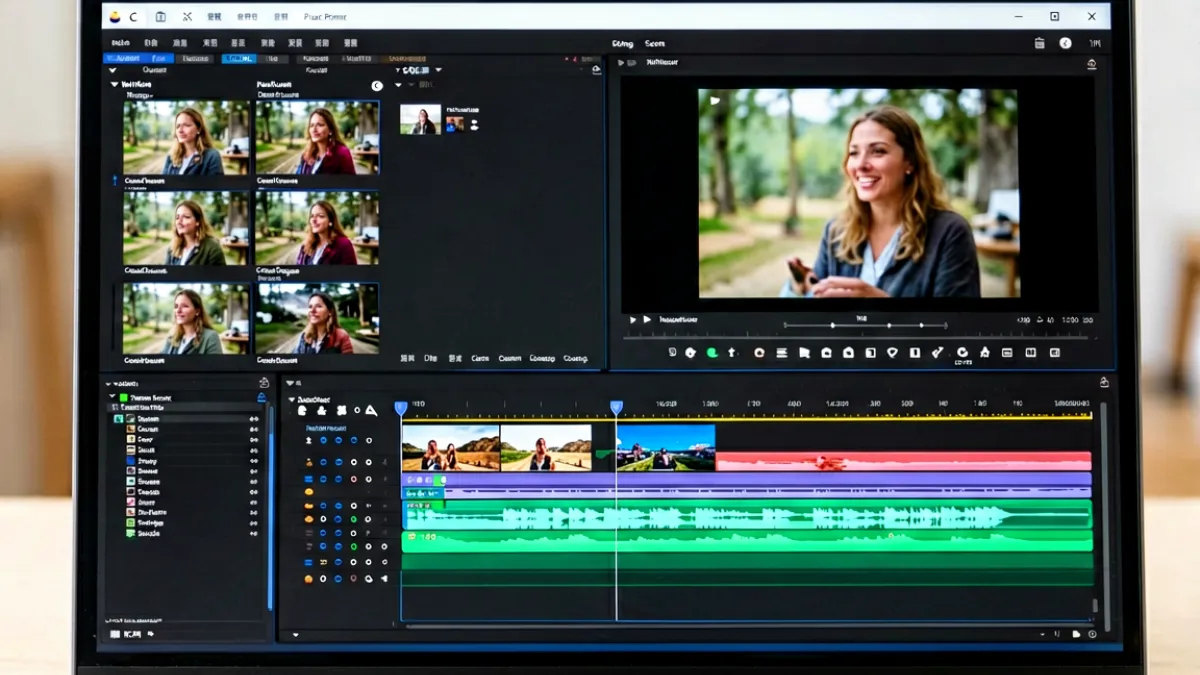The image size is (1200, 675).
Task: Click the export icon in the project tree panel header
Action: (263, 383)
